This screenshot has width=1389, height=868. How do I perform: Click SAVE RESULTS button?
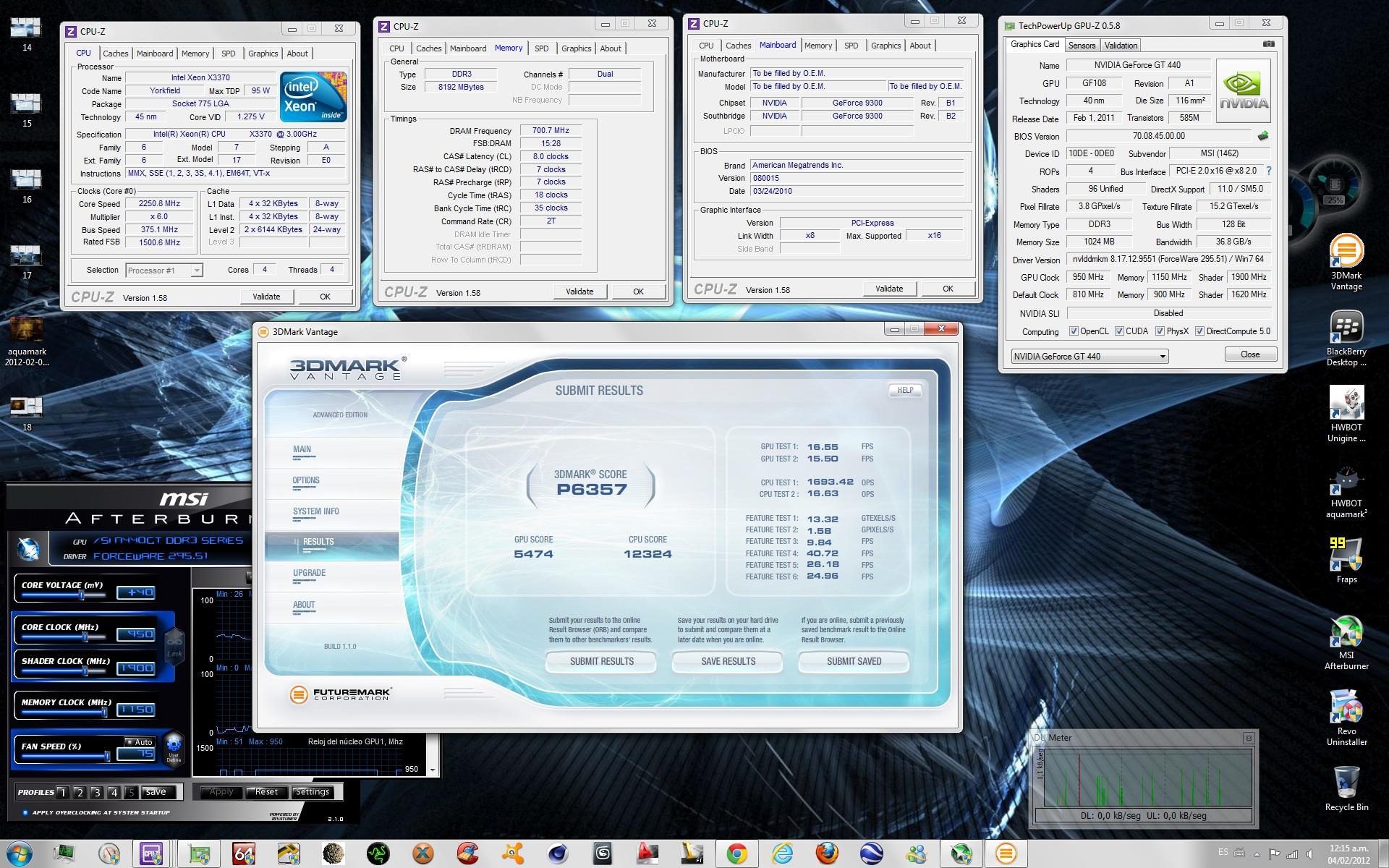click(728, 661)
